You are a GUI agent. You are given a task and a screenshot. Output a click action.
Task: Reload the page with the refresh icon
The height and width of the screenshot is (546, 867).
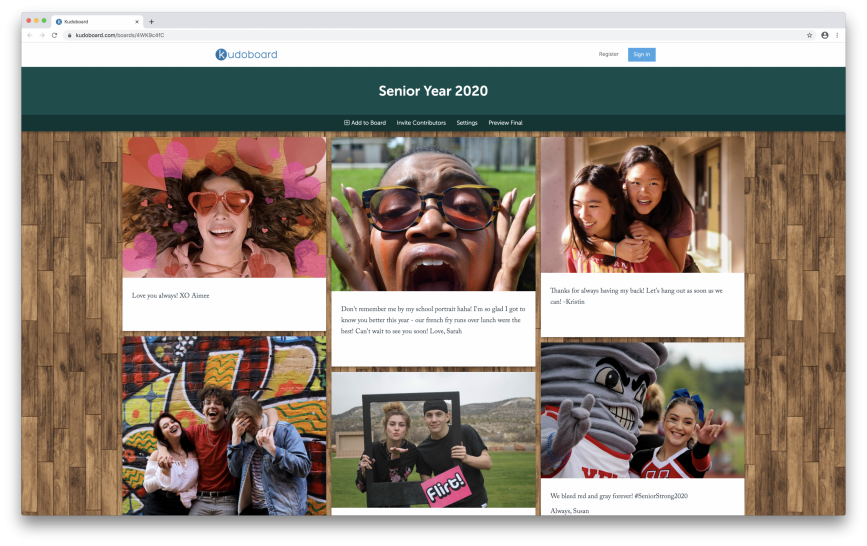54,35
